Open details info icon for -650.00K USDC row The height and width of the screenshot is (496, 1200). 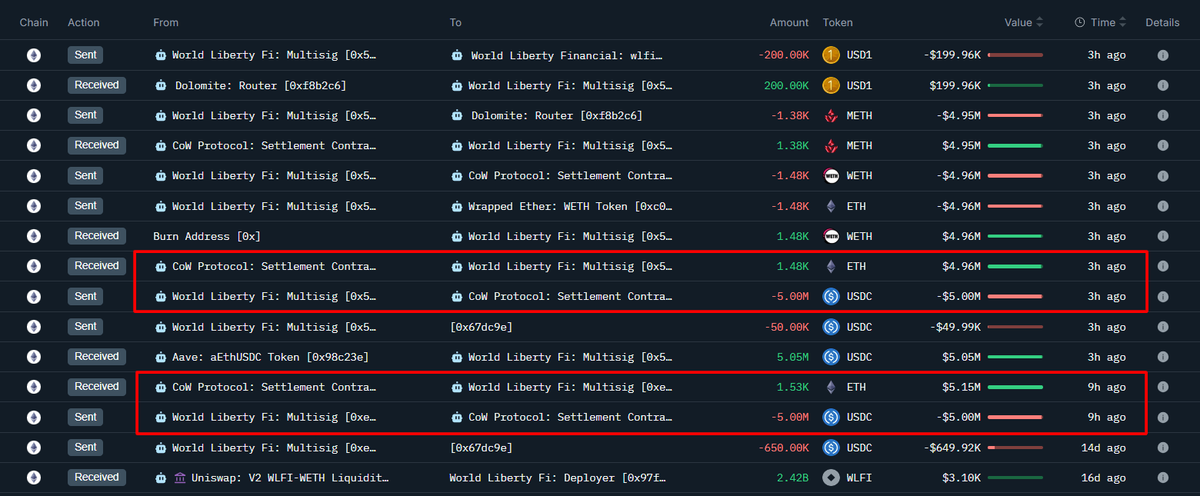click(1163, 448)
